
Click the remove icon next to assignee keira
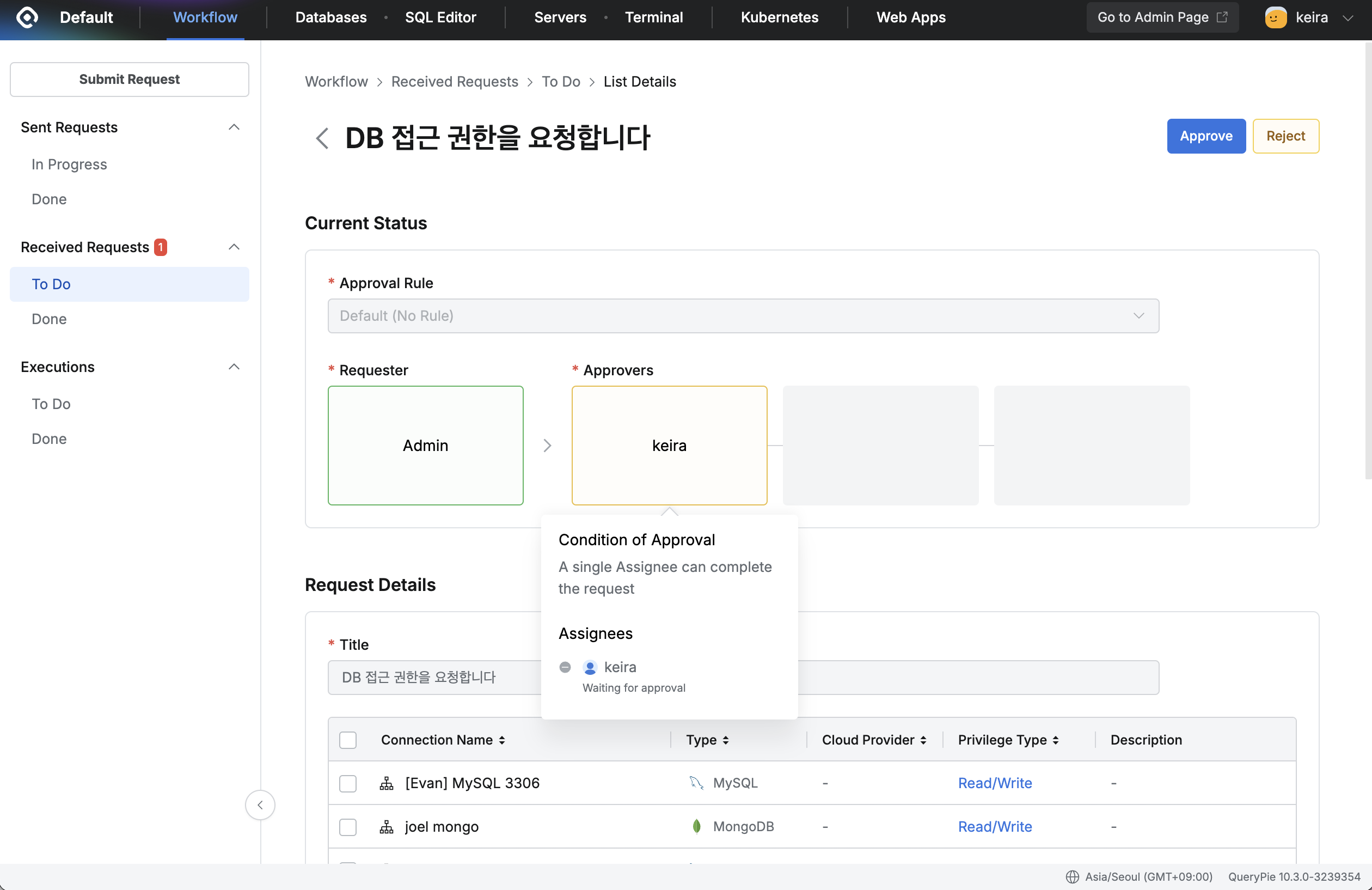(x=565, y=667)
